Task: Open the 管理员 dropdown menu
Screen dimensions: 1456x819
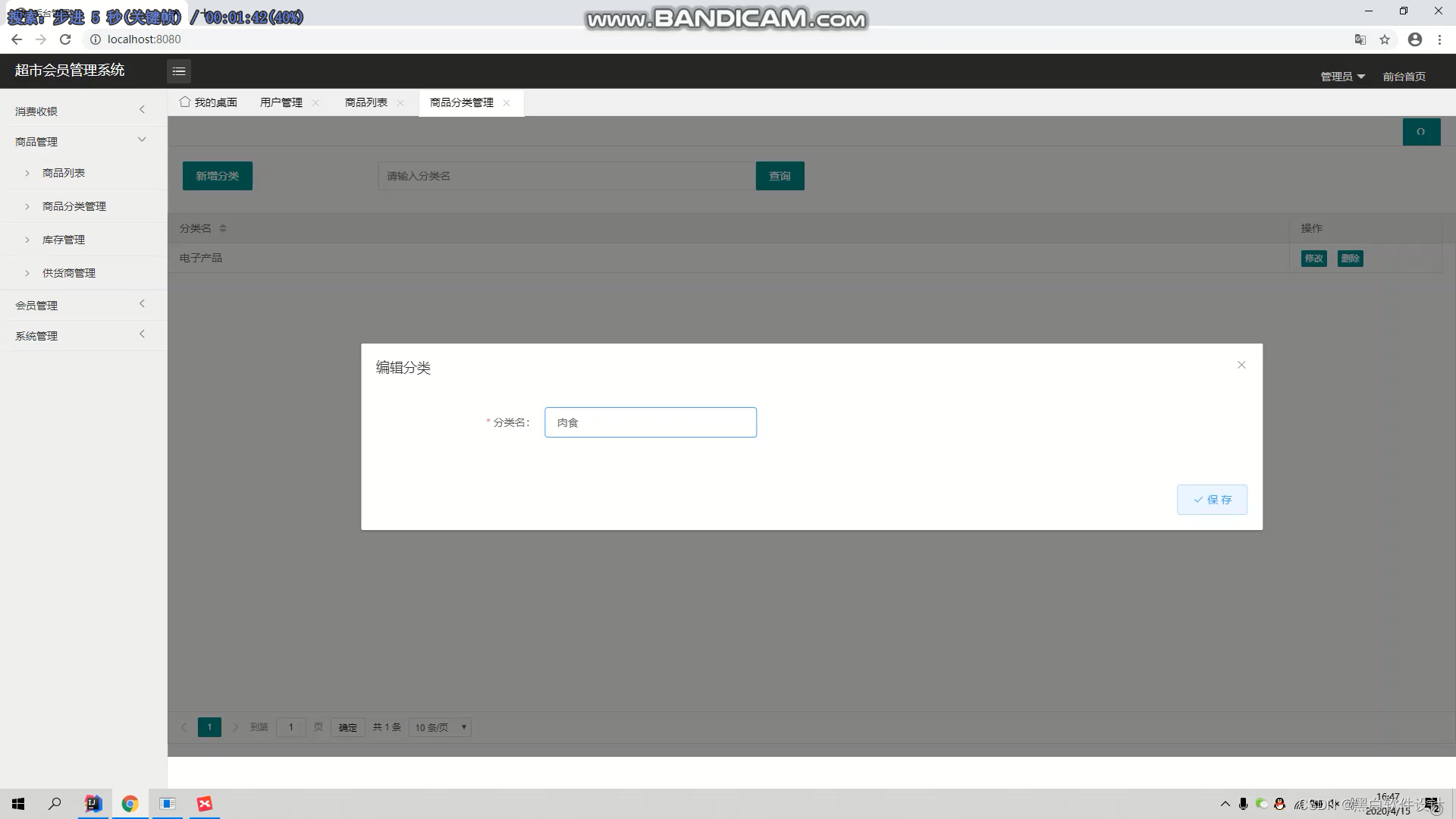Action: [x=1342, y=77]
